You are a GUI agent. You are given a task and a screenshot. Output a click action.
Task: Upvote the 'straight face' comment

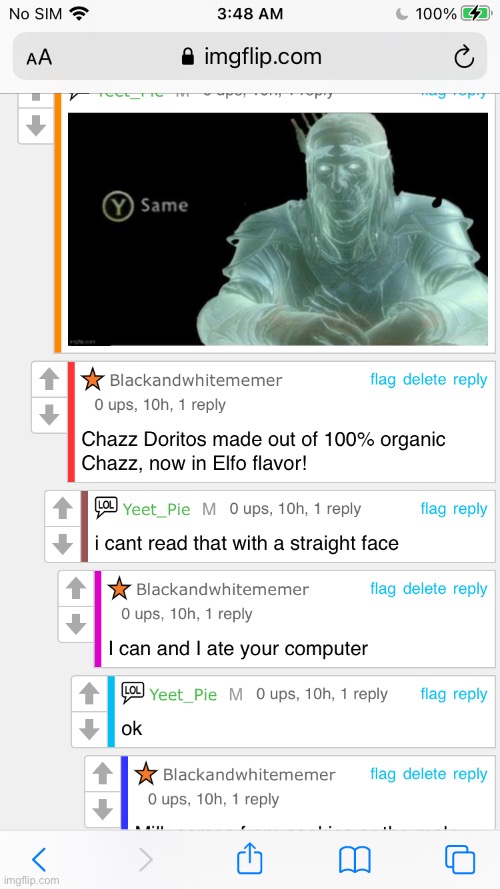coord(62,509)
